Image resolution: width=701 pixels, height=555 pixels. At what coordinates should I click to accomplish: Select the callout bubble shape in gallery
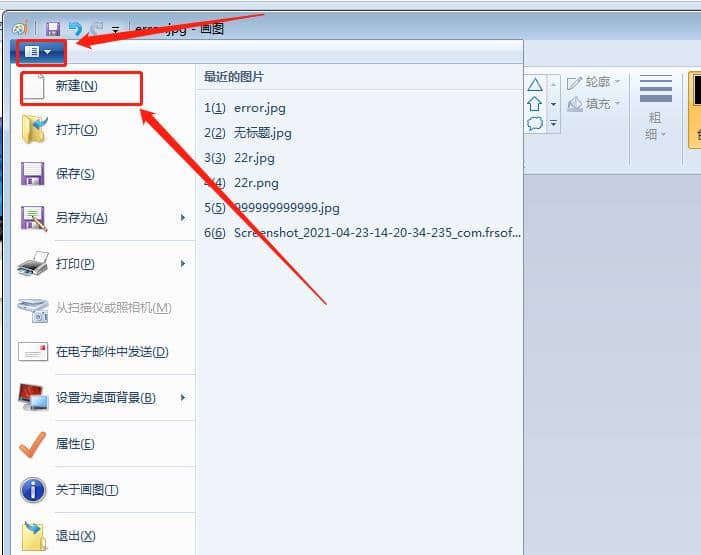click(x=535, y=123)
